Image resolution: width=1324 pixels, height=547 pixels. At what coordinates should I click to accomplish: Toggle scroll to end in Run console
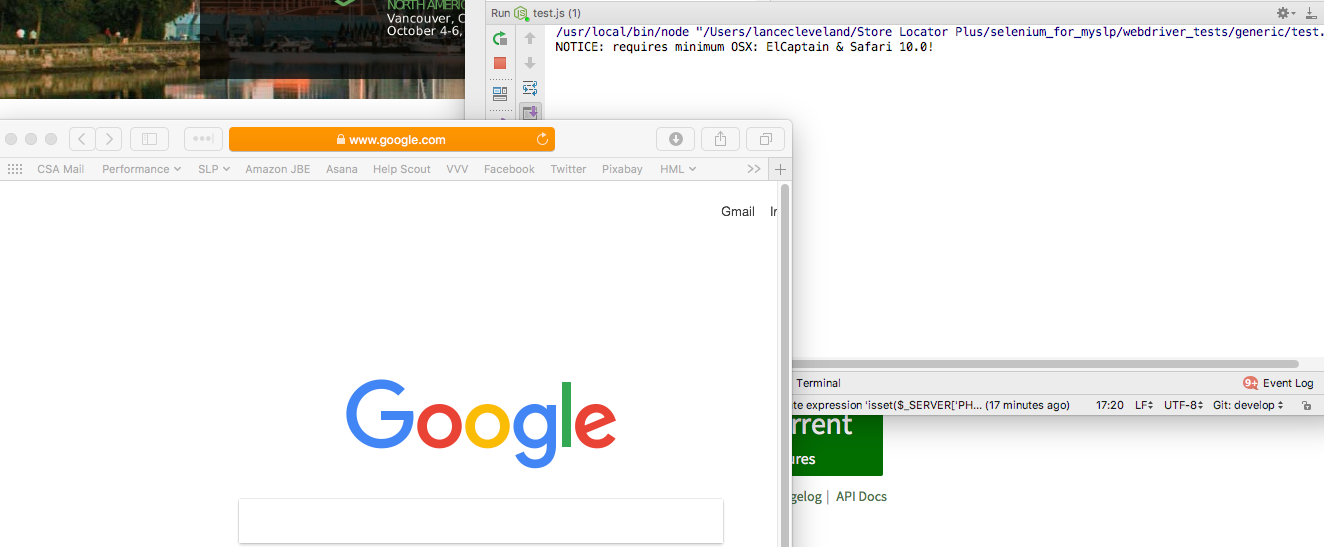click(530, 112)
